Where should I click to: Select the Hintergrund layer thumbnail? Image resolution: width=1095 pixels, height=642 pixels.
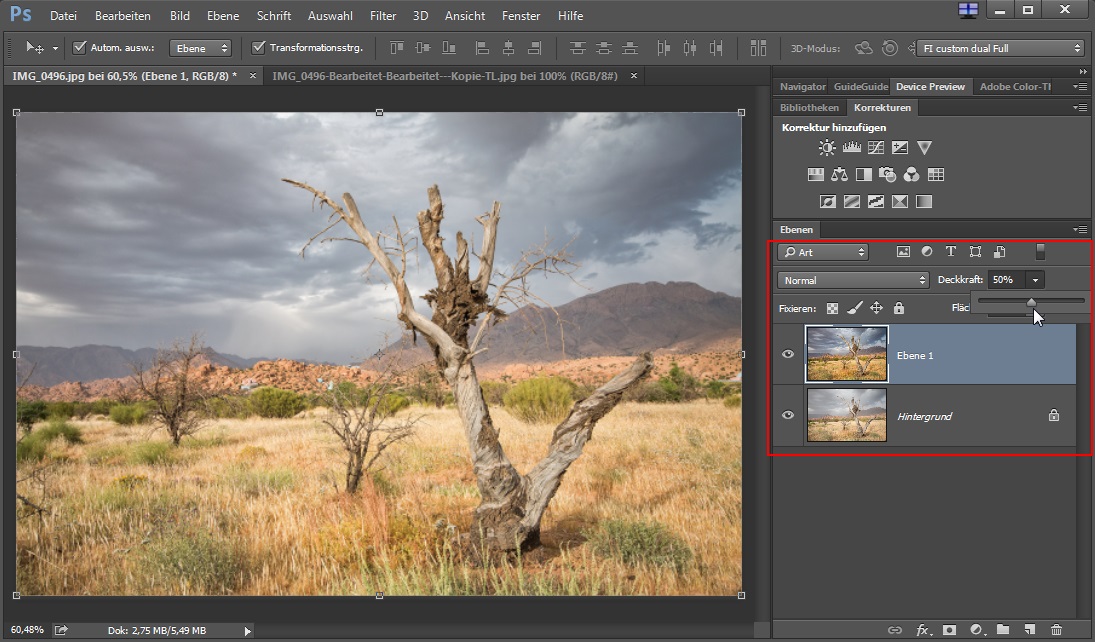(846, 415)
